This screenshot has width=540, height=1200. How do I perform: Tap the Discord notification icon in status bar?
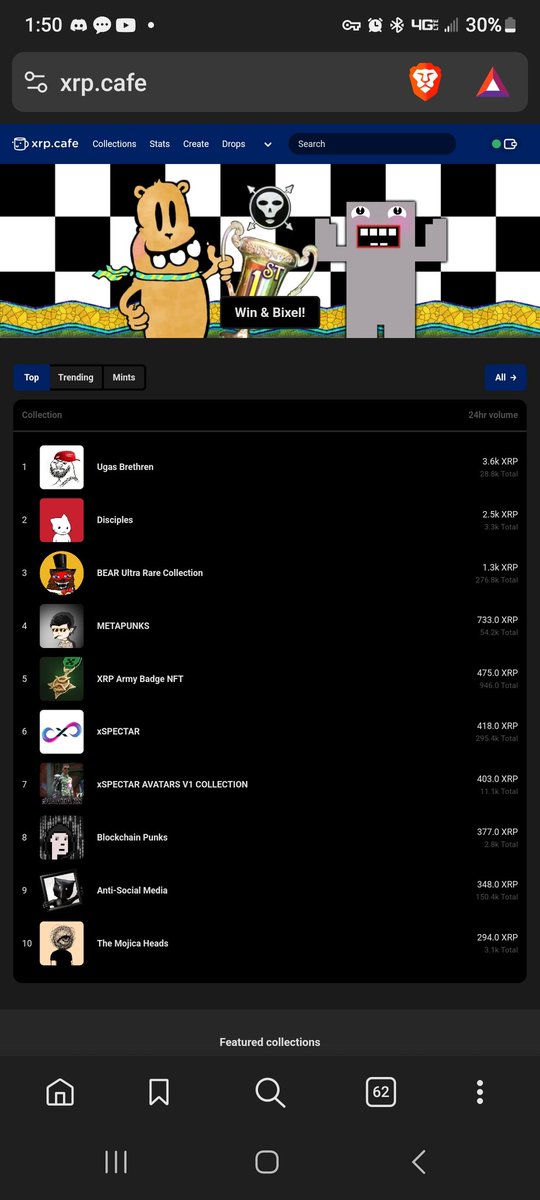[78, 25]
